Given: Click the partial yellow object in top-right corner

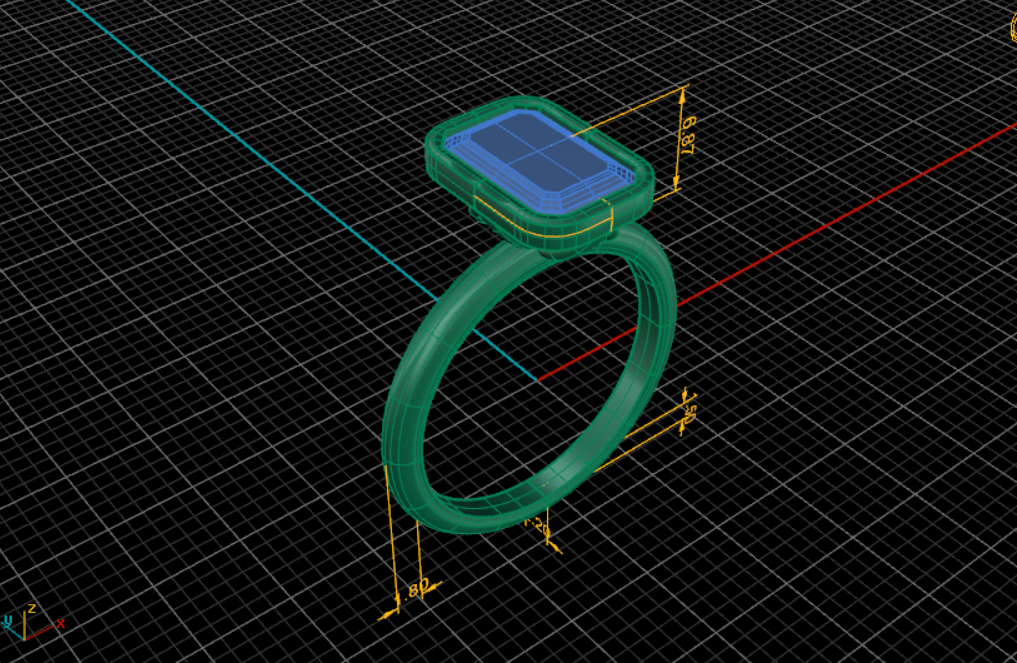Looking at the screenshot, I should [1012, 28].
